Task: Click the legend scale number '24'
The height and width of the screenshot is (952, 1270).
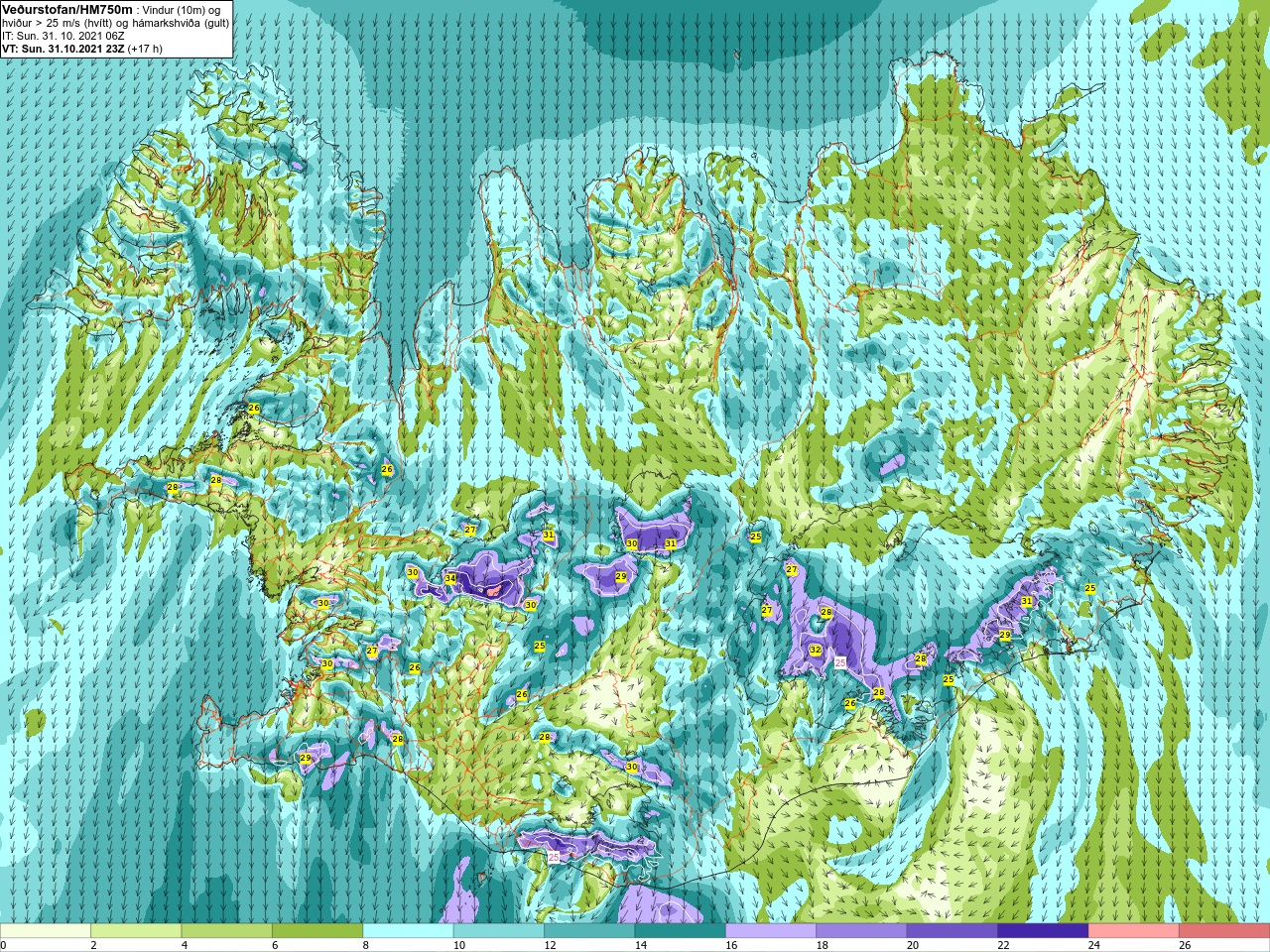Action: 1094,945
